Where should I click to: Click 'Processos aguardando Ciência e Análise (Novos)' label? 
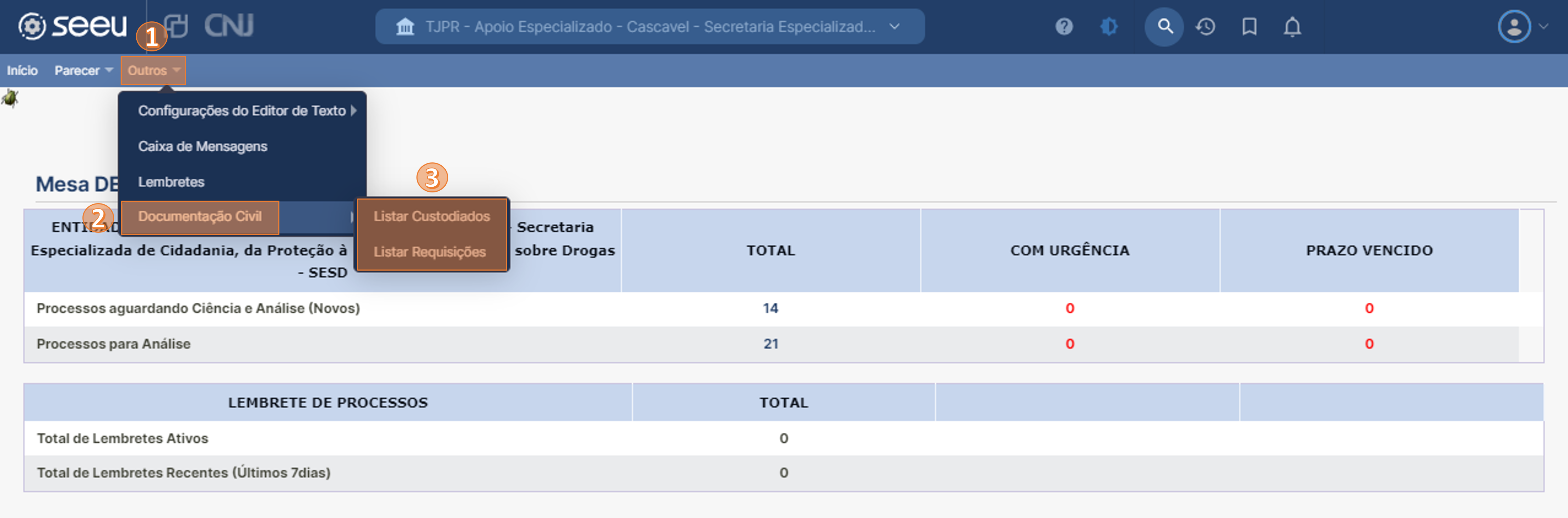tap(198, 308)
